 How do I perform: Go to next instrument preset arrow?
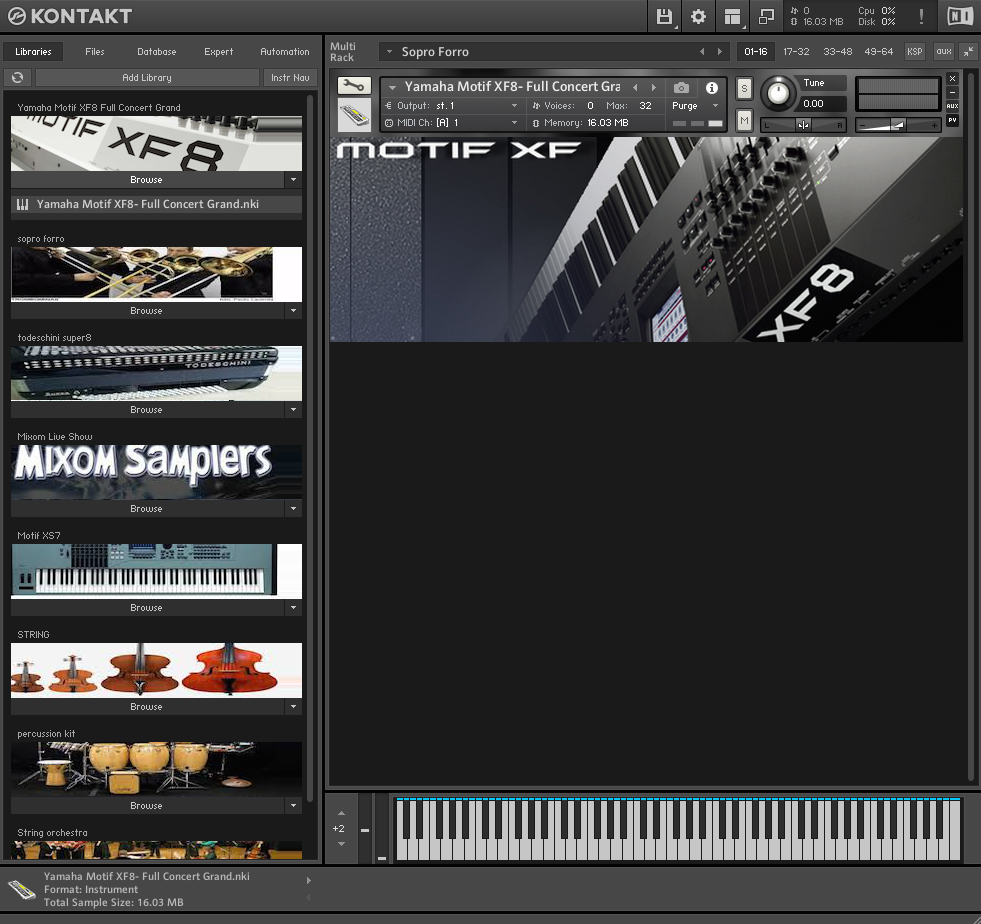click(654, 88)
